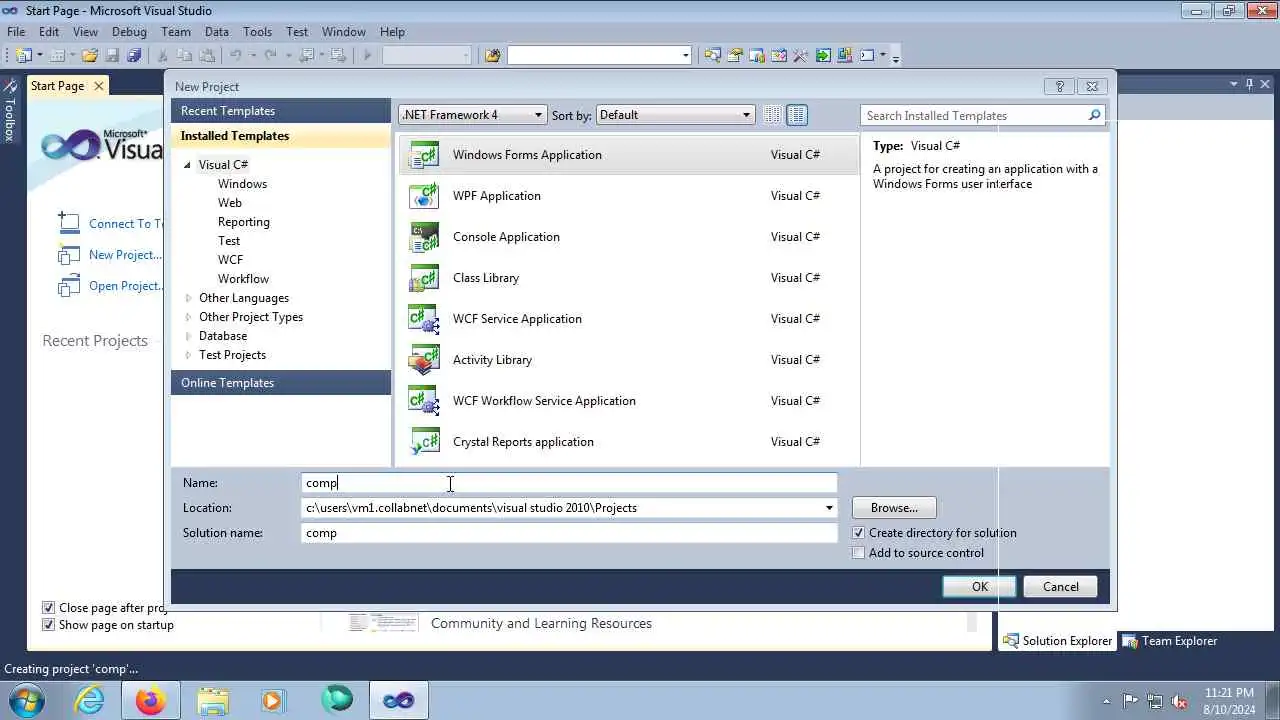This screenshot has width=1280, height=720.
Task: Open Windows Explorer folder on the taskbar
Action: (213, 700)
